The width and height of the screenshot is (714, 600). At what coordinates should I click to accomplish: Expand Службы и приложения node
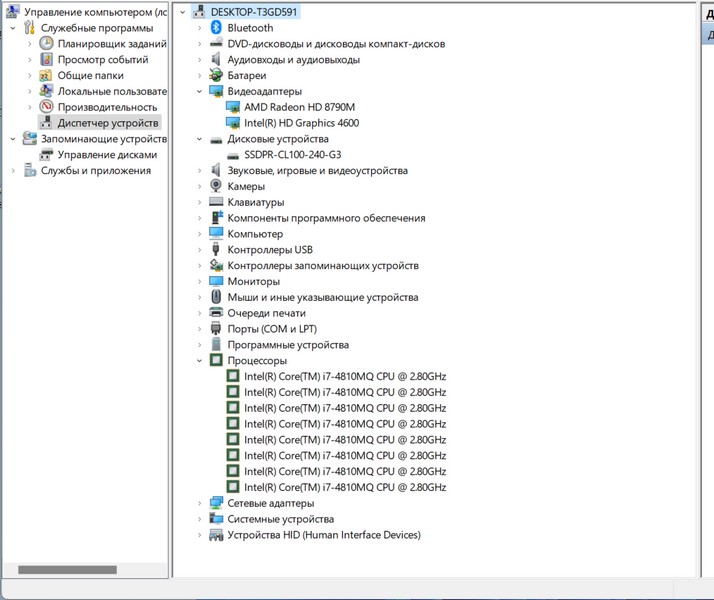[13, 171]
